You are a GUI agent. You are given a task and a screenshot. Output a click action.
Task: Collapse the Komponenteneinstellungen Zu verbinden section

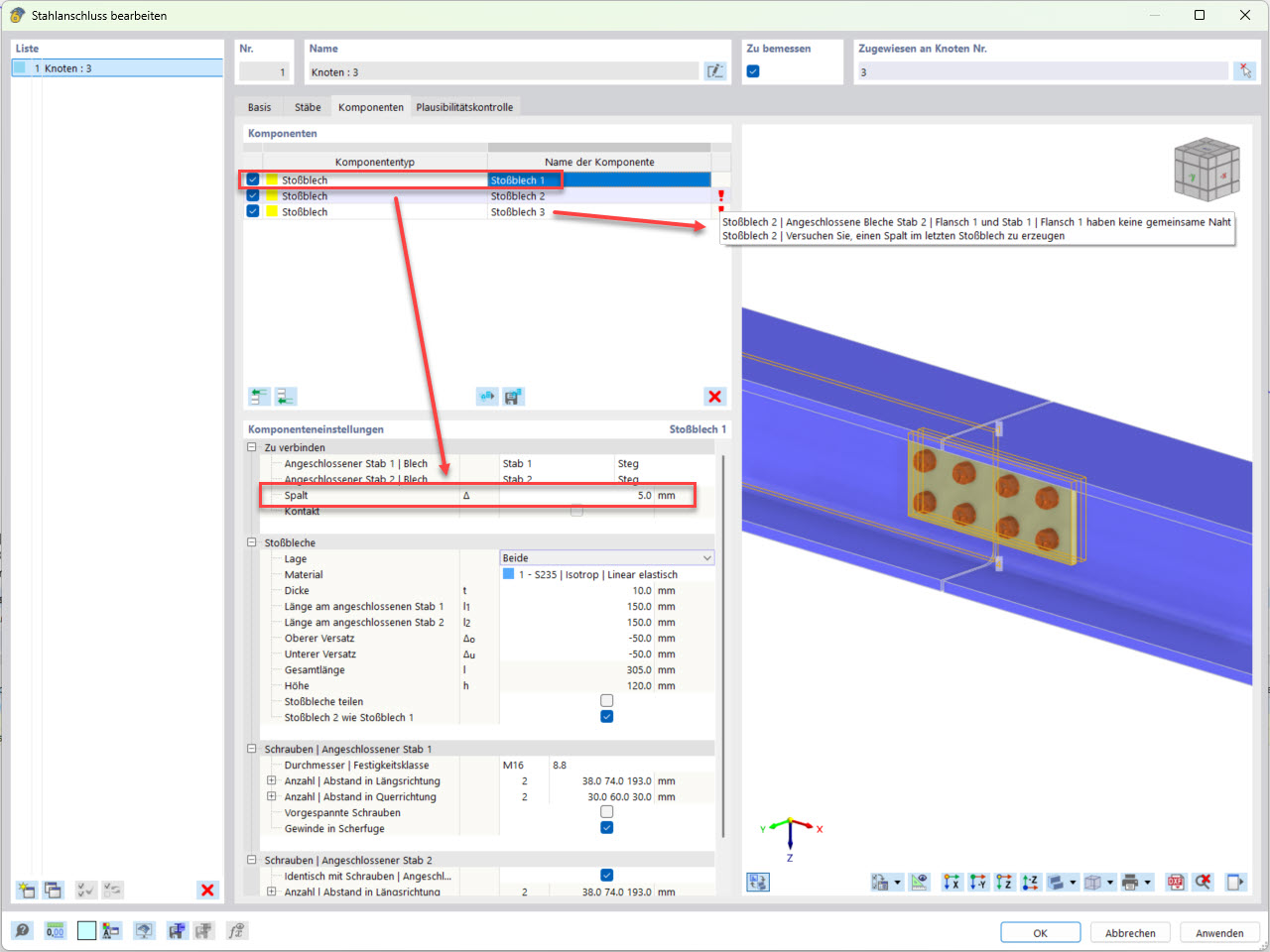click(252, 447)
